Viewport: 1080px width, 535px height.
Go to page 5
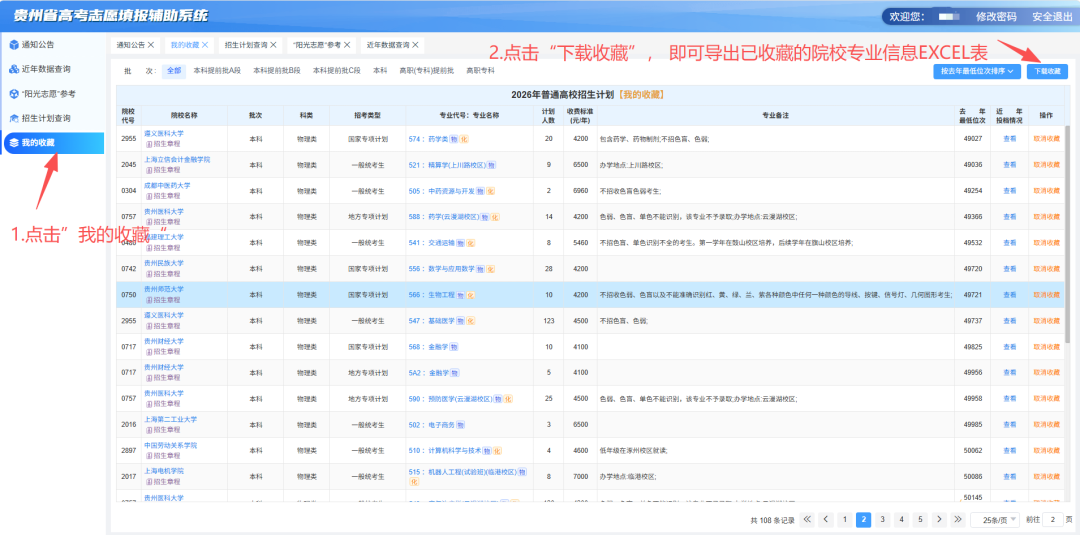pos(919,519)
